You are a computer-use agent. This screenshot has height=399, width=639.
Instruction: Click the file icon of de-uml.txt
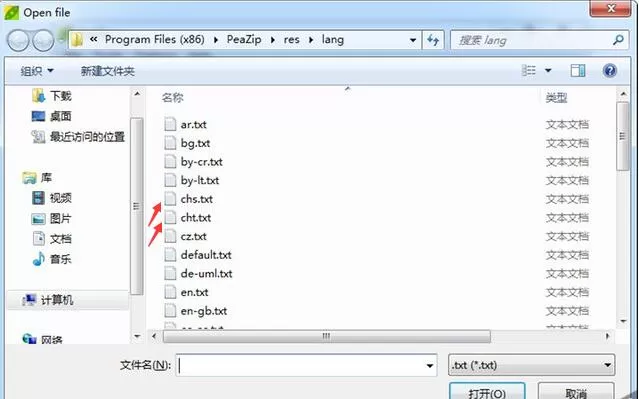click(x=170, y=273)
